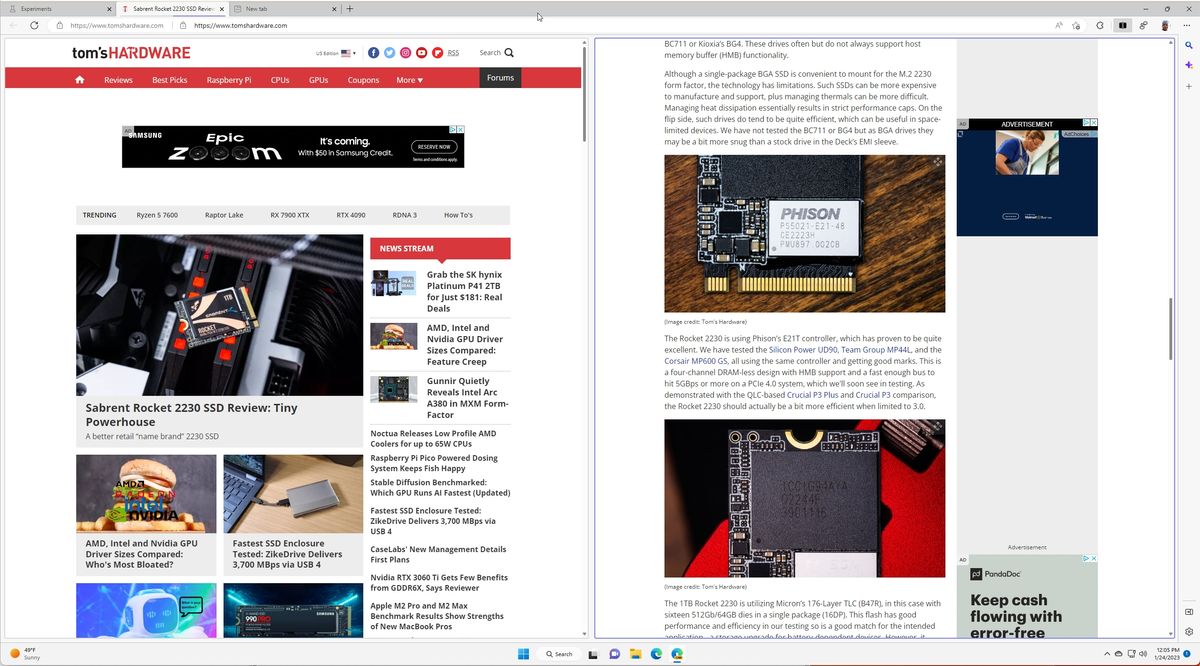Select the Home icon in the red navigation bar

pos(80,78)
